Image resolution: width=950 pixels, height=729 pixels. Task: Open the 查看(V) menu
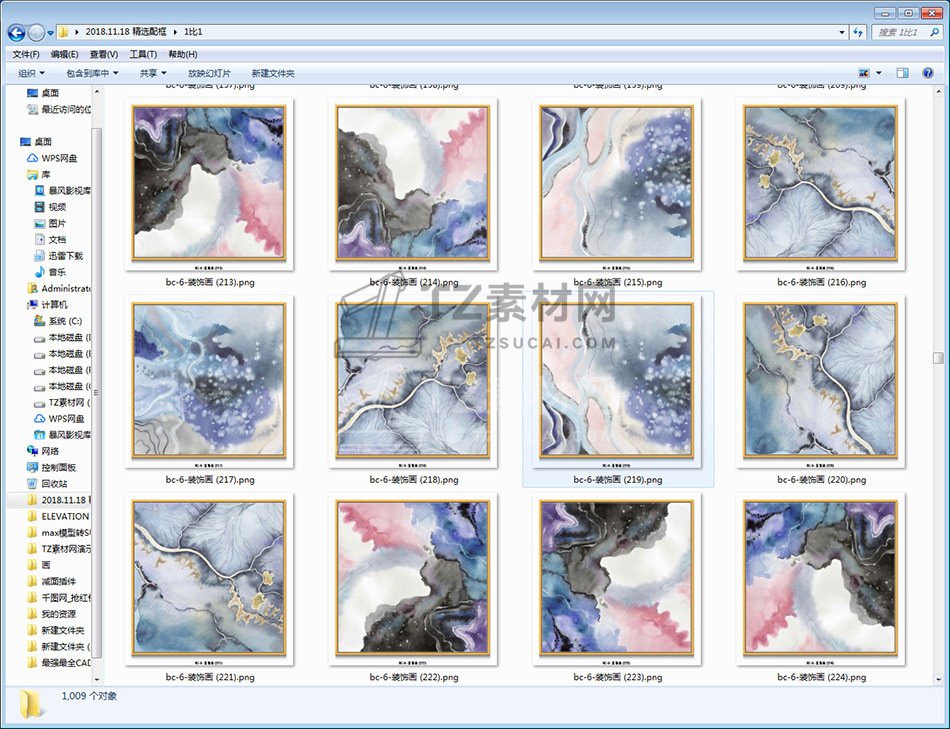pos(104,55)
